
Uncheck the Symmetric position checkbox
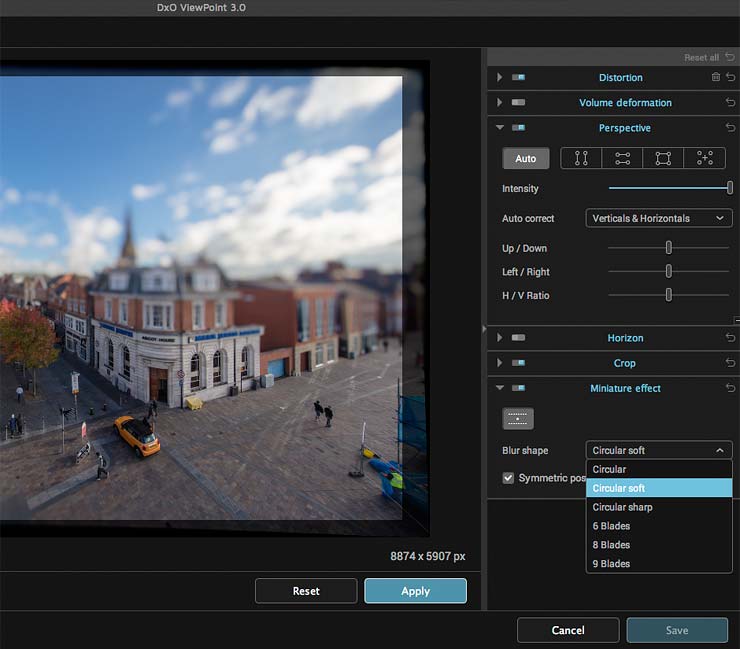tap(508, 478)
